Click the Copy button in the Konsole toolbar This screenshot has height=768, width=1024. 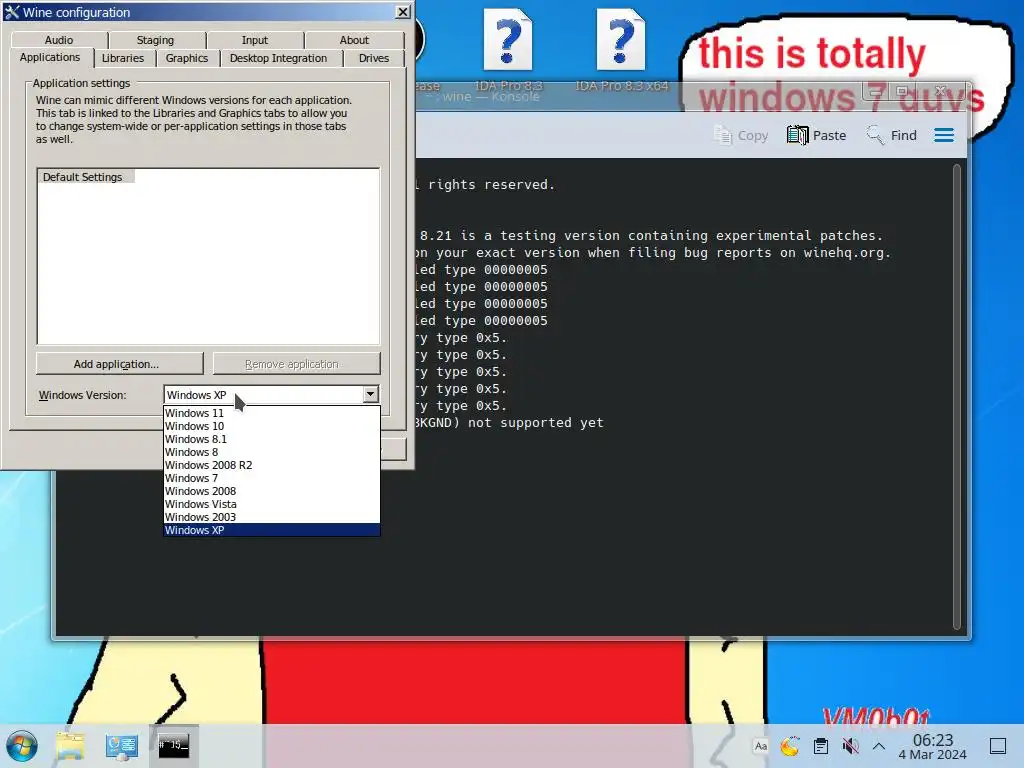(x=741, y=135)
